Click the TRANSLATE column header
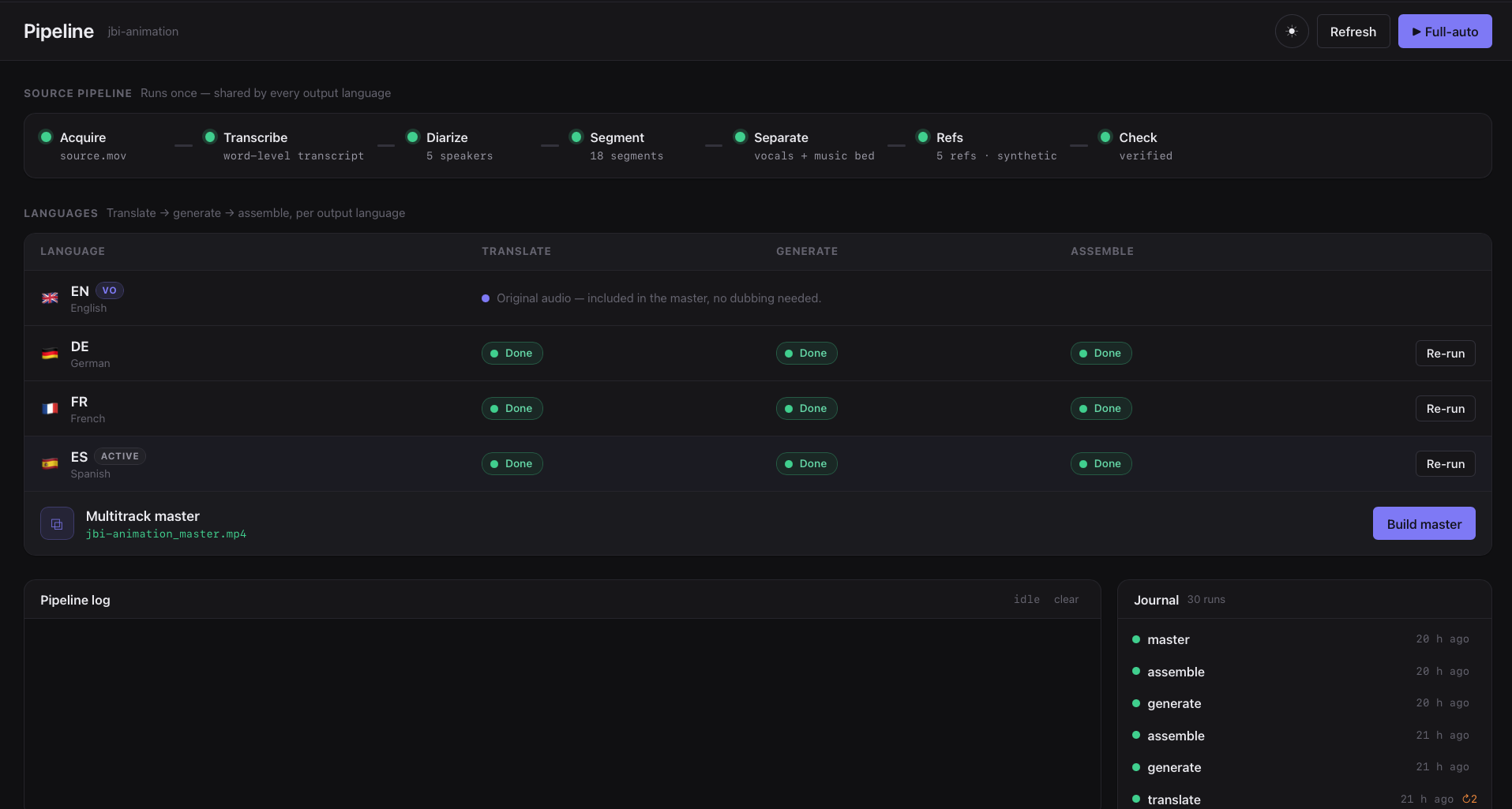Image resolution: width=1512 pixels, height=809 pixels. (516, 251)
